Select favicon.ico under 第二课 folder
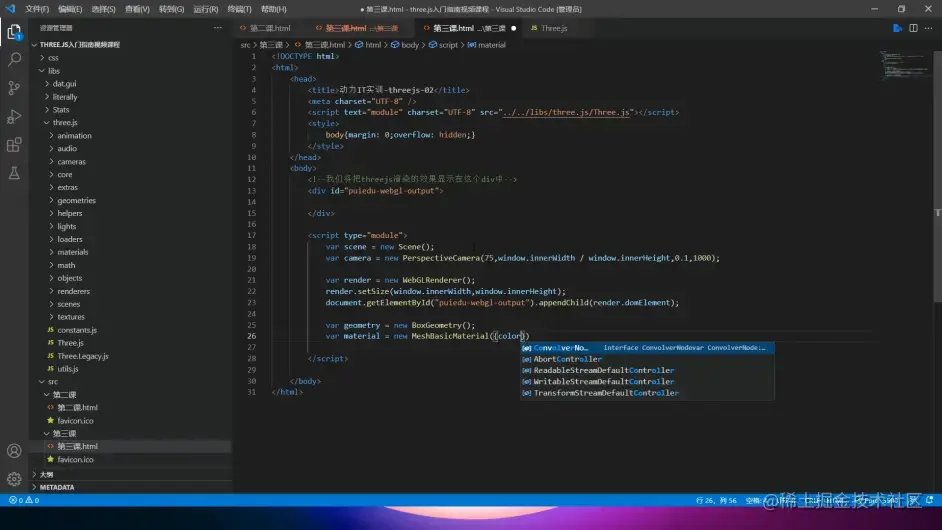The width and height of the screenshot is (942, 530). point(75,421)
